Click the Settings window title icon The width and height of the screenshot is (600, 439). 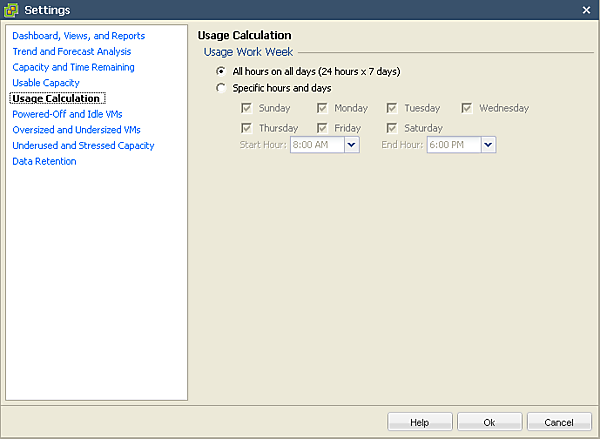point(12,9)
